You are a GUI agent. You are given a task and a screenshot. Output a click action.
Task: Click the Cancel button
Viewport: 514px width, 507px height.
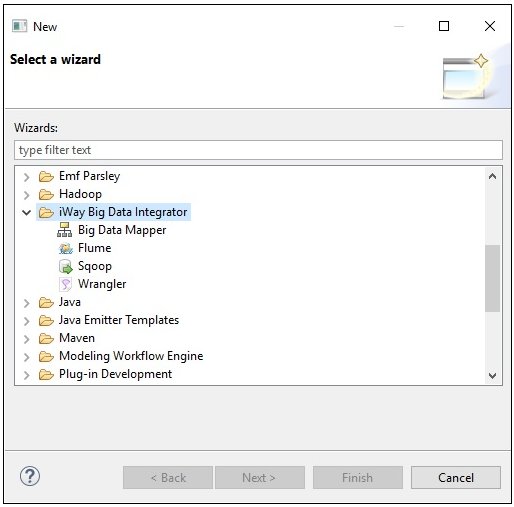[x=456, y=477]
